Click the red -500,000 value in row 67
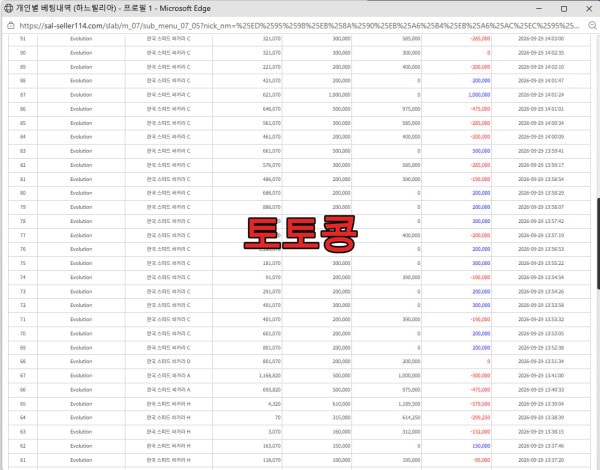This screenshot has width=600, height=470. pos(480,375)
